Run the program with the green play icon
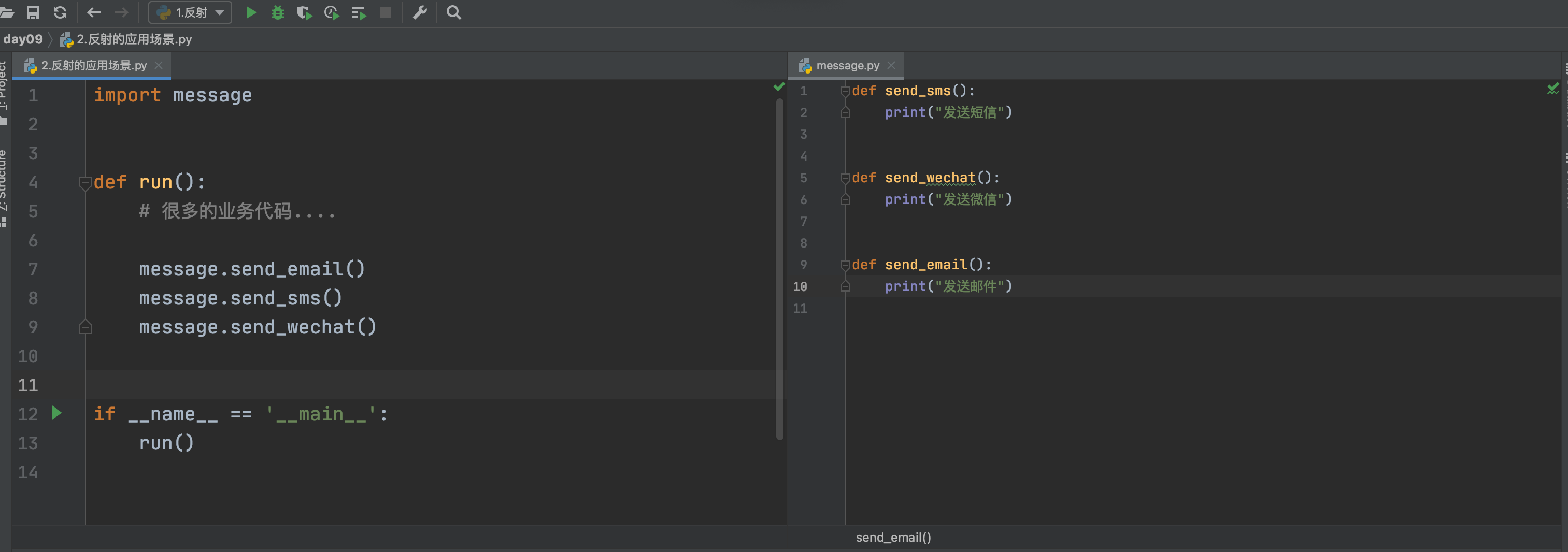Image resolution: width=1568 pixels, height=552 pixels. point(251,12)
